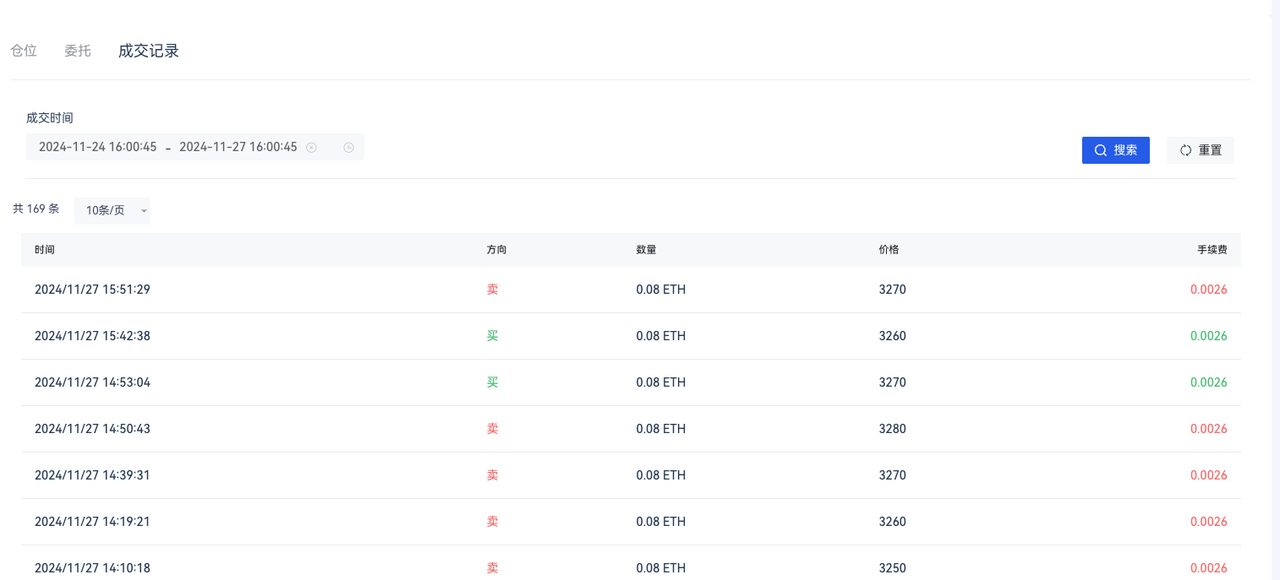Click the 时间 column header

[44, 250]
